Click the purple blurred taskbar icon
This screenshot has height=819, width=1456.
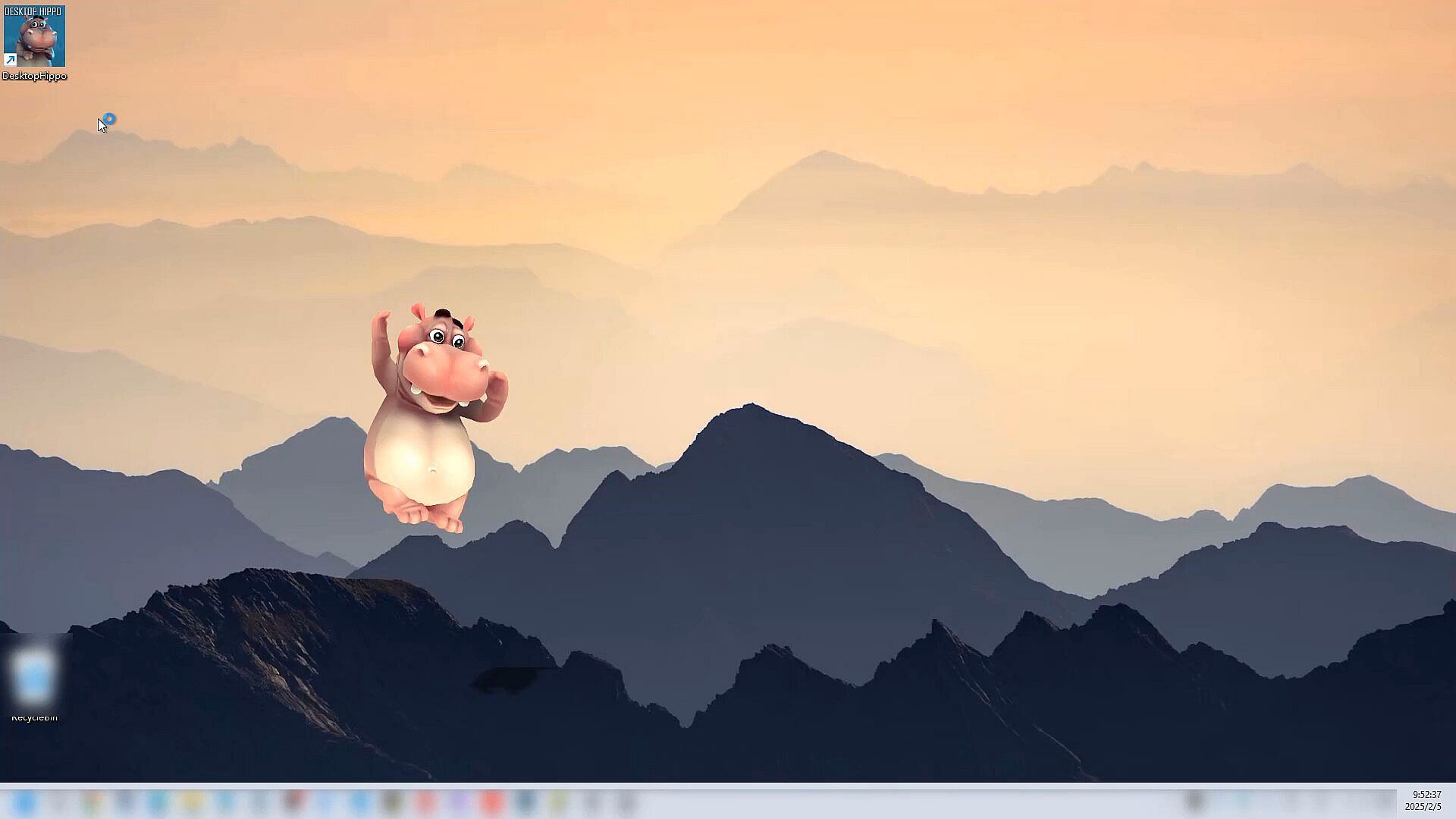pos(458,802)
